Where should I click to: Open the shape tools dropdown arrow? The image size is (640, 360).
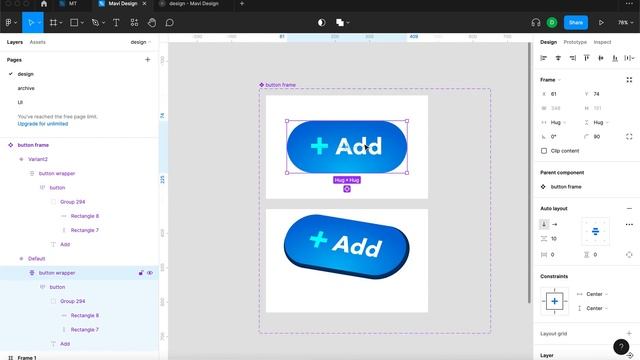click(x=82, y=23)
